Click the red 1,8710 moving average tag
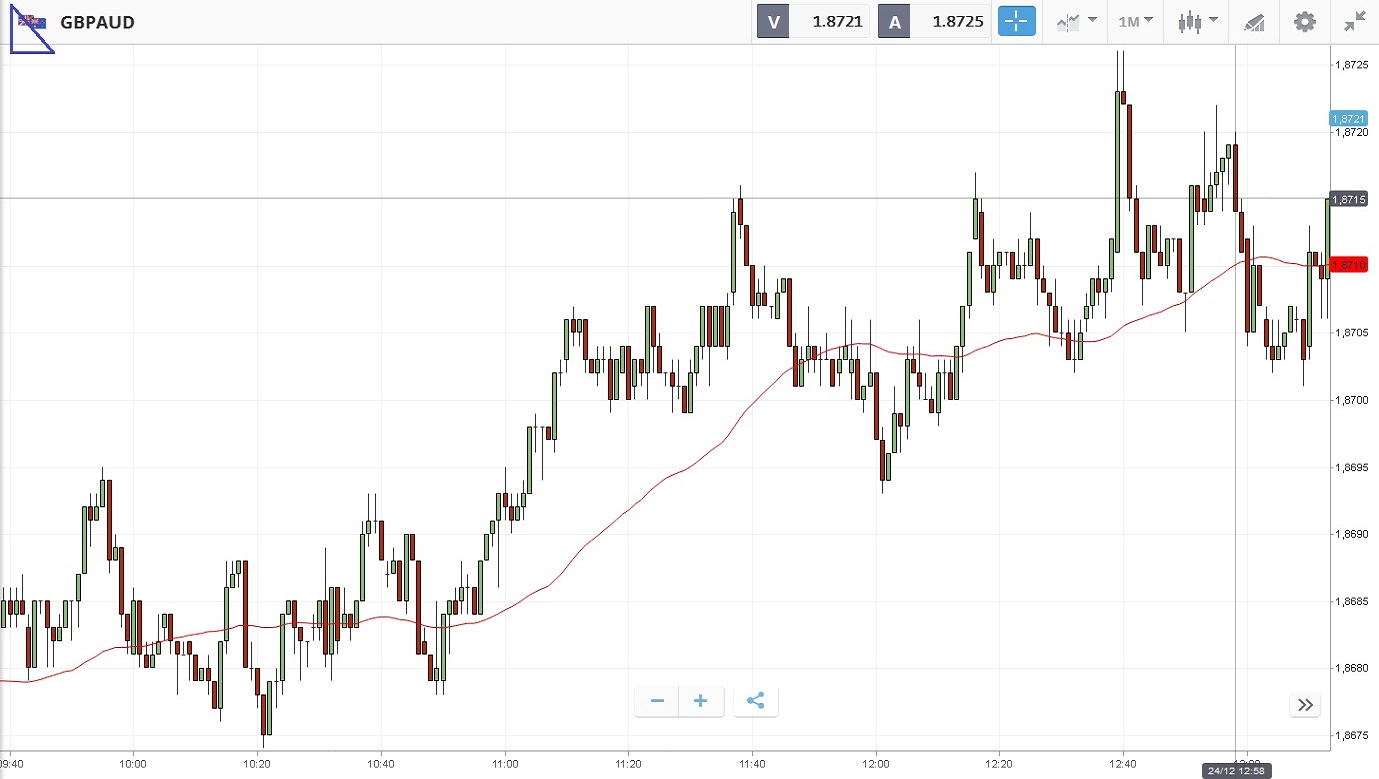The width and height of the screenshot is (1379, 779). coord(1348,265)
